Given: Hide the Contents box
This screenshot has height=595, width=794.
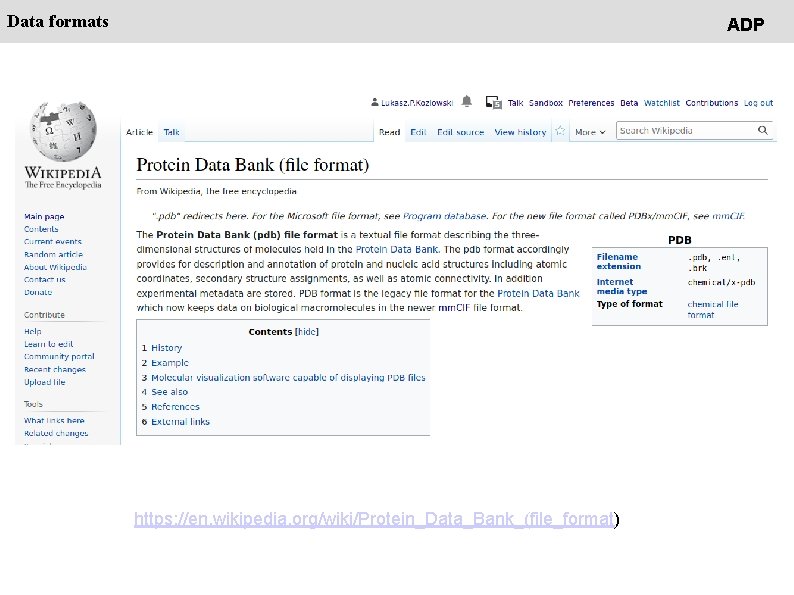Looking at the screenshot, I should tap(306, 332).
